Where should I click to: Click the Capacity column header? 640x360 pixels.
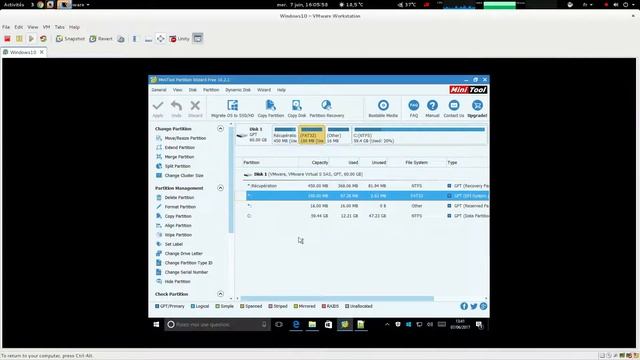pos(320,162)
